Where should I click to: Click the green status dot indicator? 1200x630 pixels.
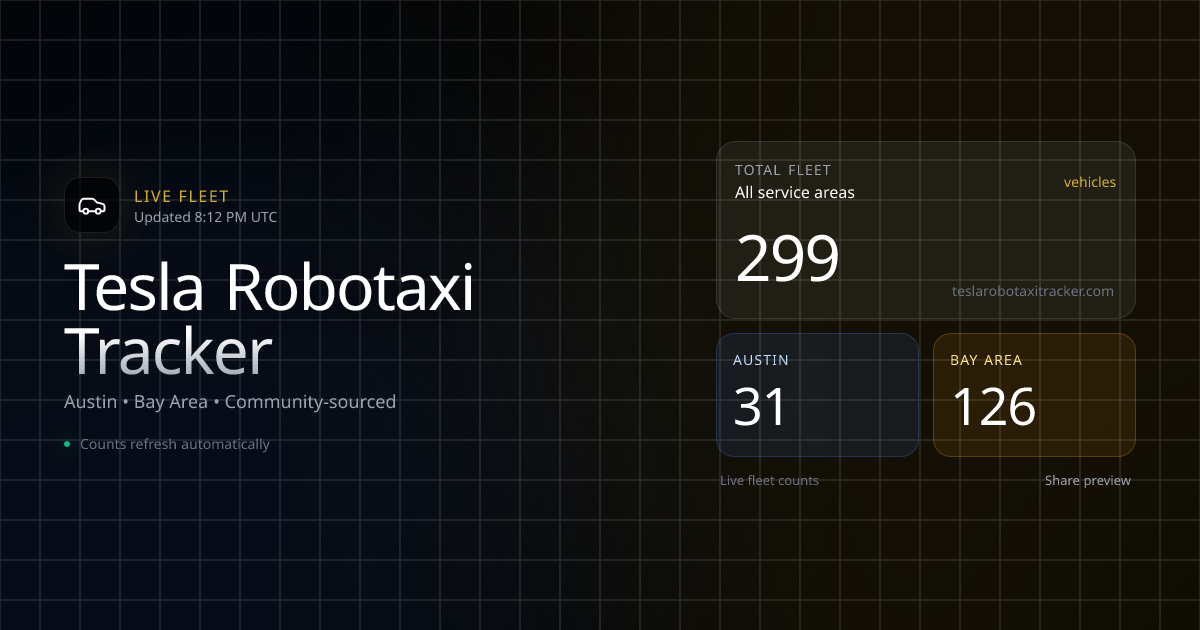(x=67, y=444)
